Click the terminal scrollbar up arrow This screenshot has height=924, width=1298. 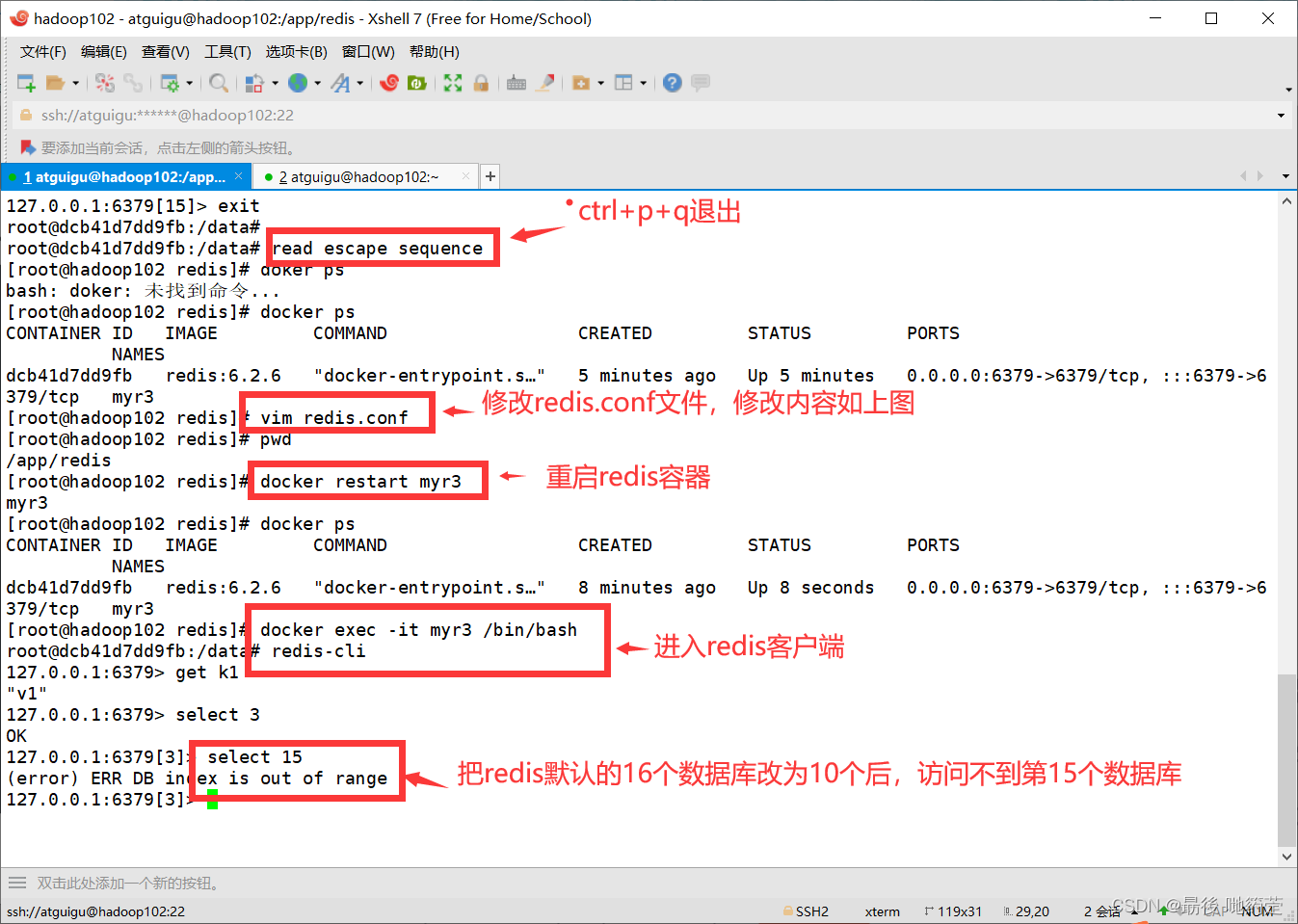tap(1286, 201)
